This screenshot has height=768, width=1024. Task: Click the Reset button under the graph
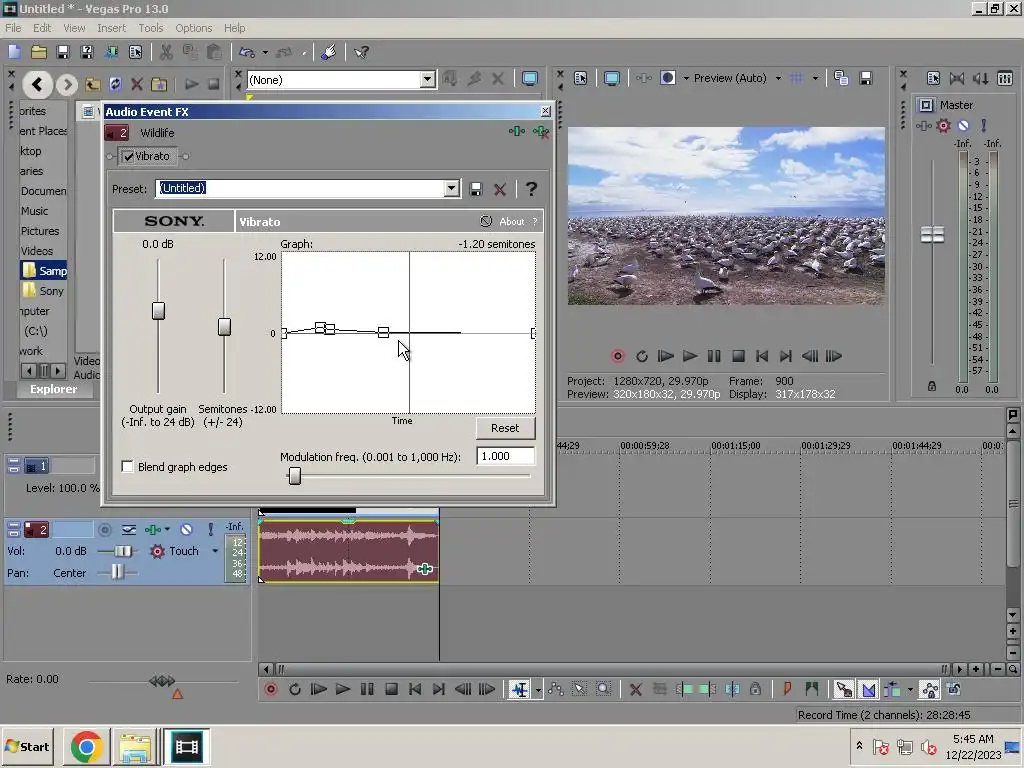(505, 428)
